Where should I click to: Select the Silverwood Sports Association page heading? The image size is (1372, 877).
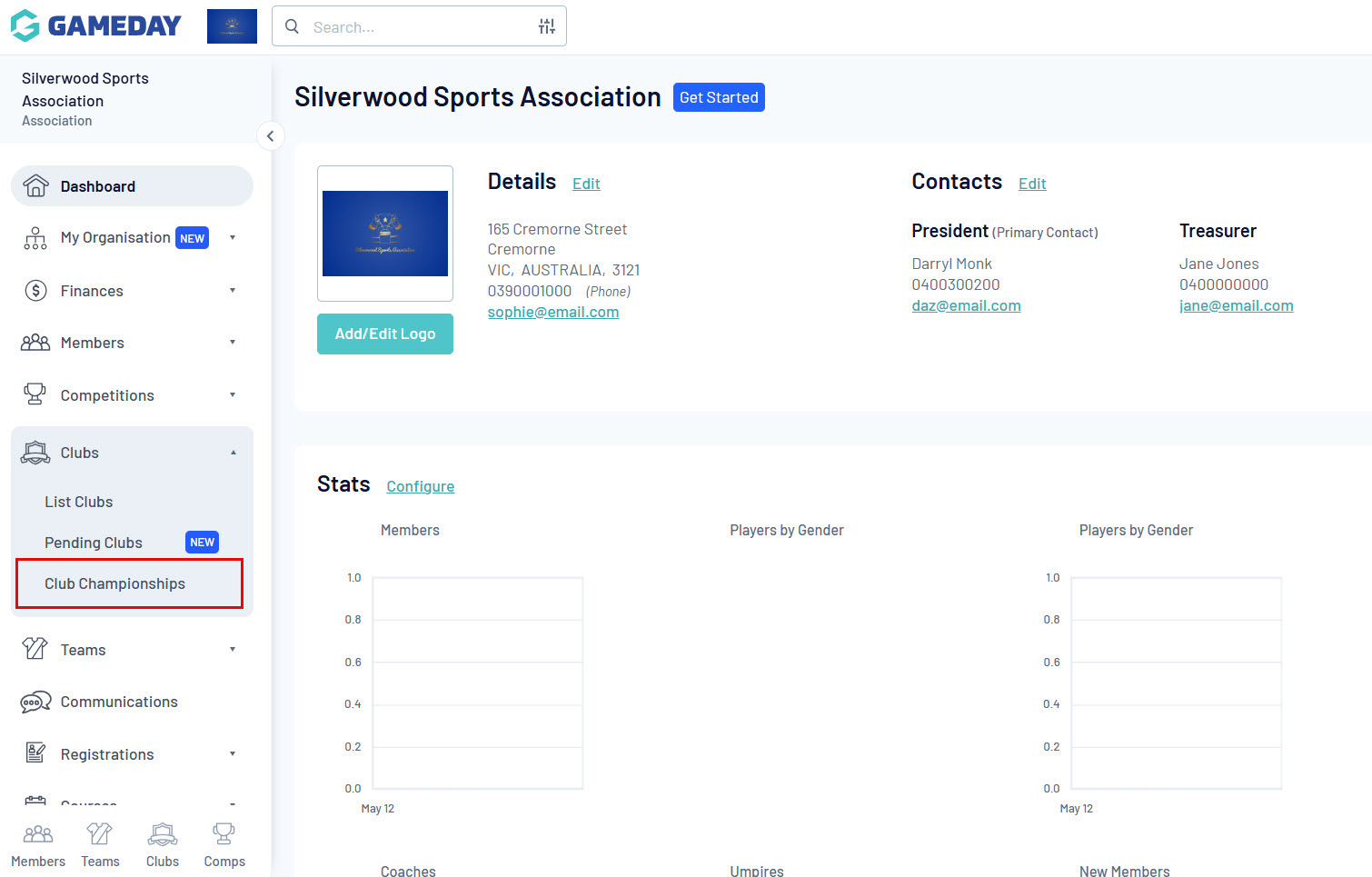click(x=478, y=97)
